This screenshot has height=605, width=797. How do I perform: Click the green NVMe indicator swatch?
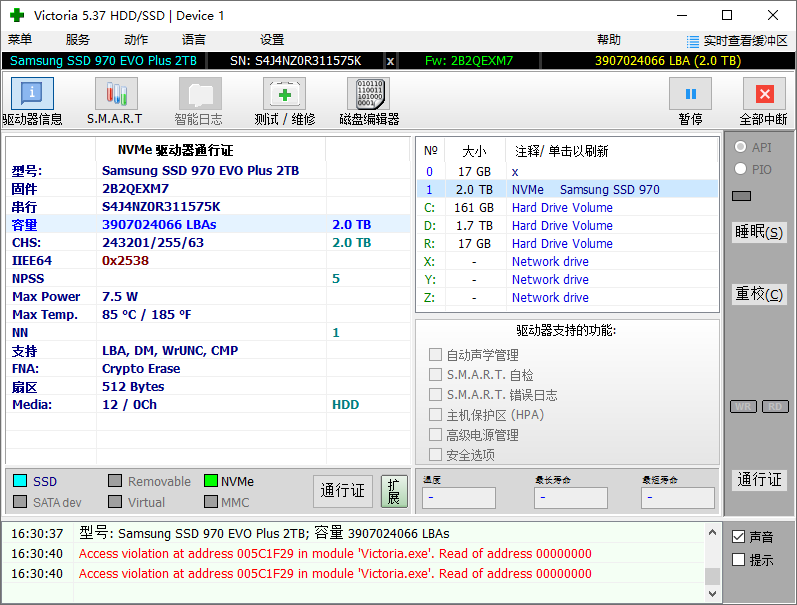tap(210, 480)
